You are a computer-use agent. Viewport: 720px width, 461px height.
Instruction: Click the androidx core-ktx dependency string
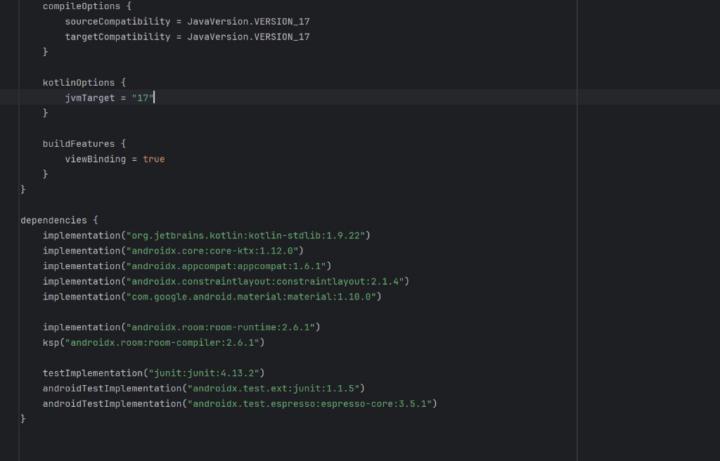212,251
